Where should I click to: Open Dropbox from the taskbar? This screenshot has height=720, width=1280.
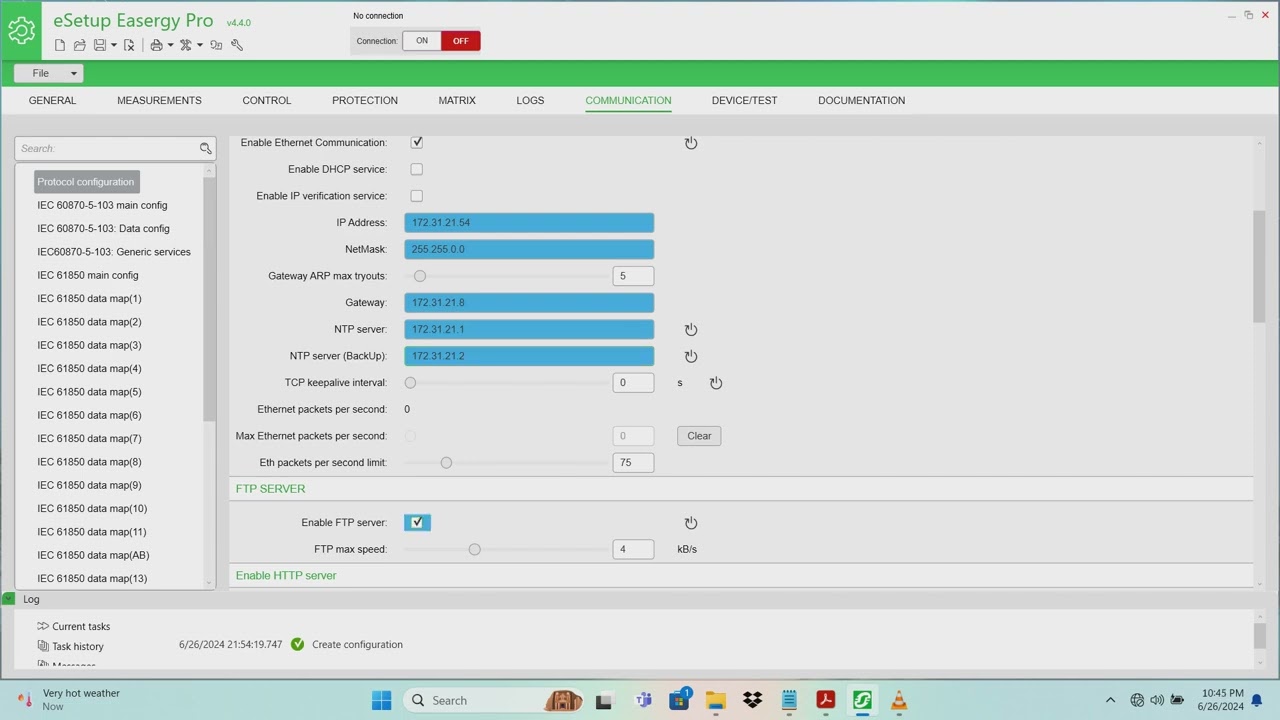[x=752, y=701]
